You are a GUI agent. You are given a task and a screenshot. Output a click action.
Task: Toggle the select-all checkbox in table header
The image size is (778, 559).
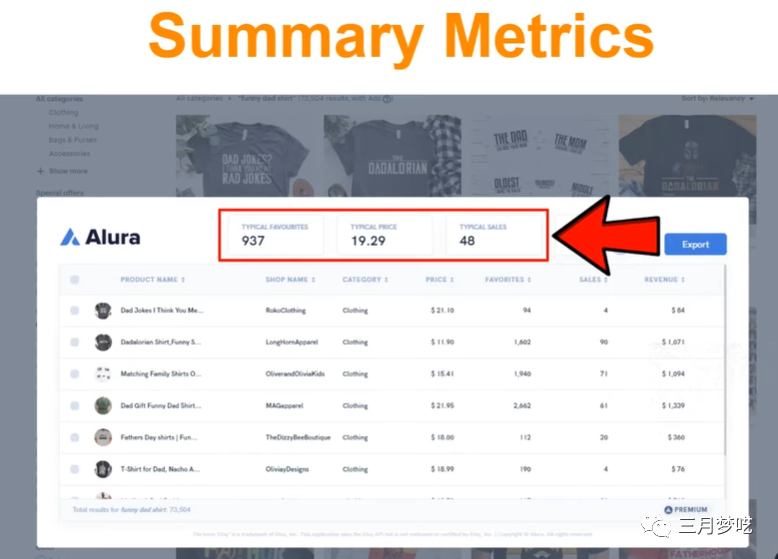pyautogui.click(x=74, y=280)
